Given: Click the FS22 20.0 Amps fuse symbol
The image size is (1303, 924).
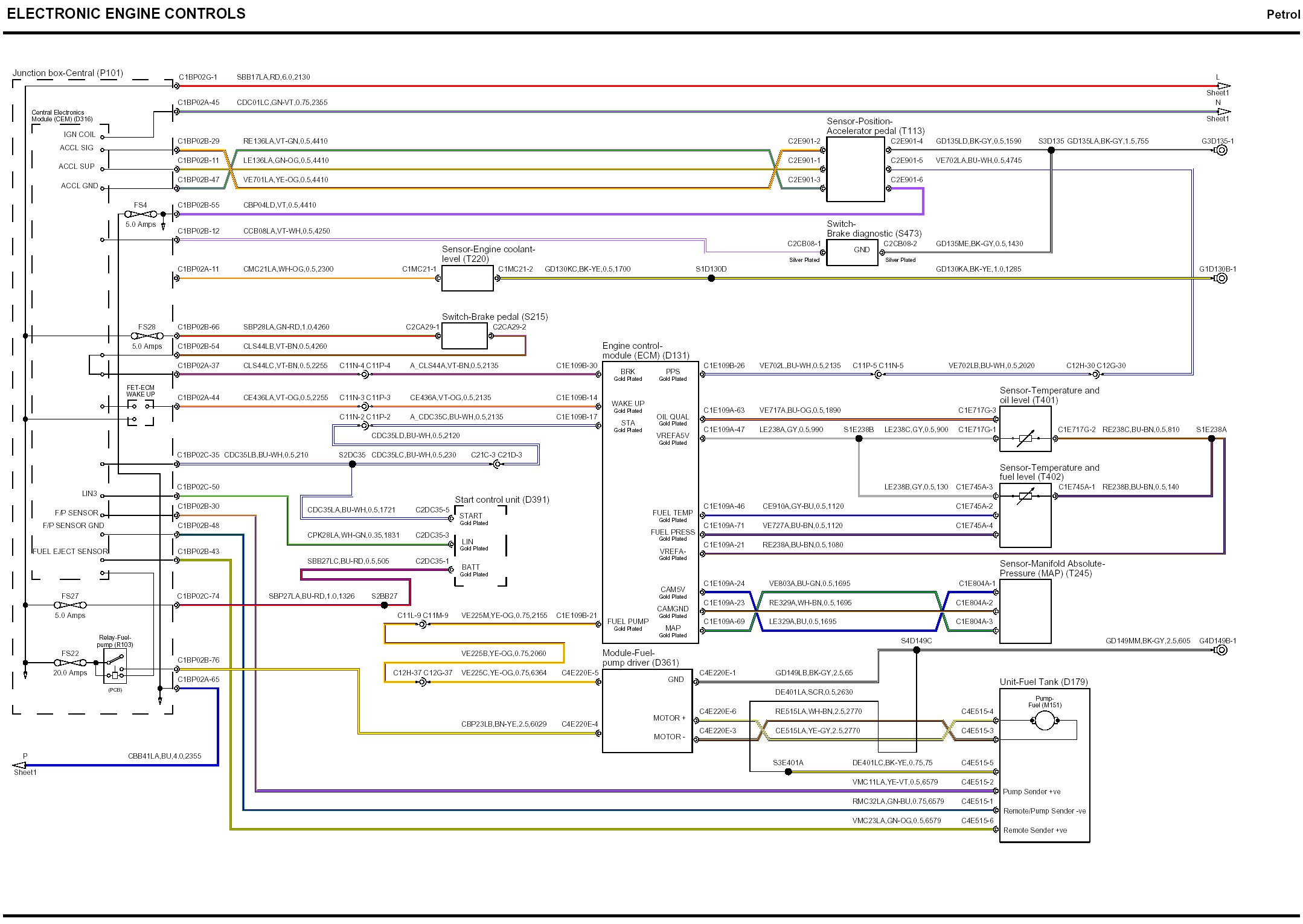Looking at the screenshot, I should tap(70, 663).
